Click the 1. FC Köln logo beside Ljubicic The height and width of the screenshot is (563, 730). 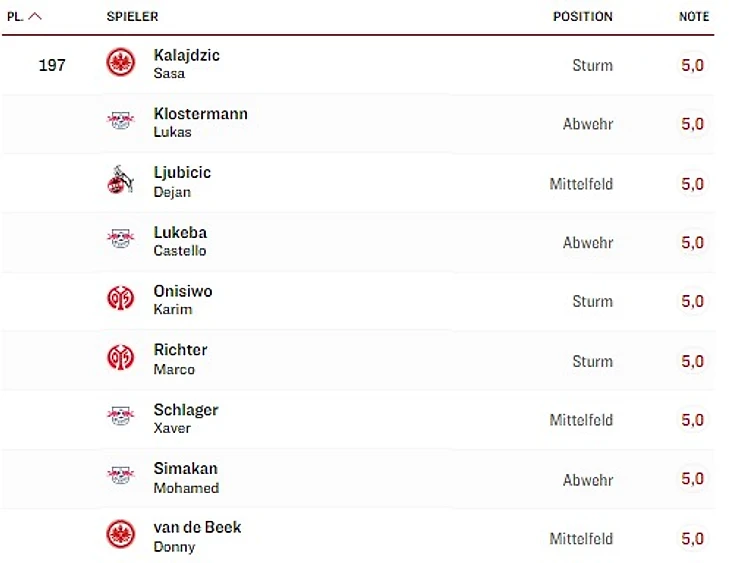(x=121, y=181)
